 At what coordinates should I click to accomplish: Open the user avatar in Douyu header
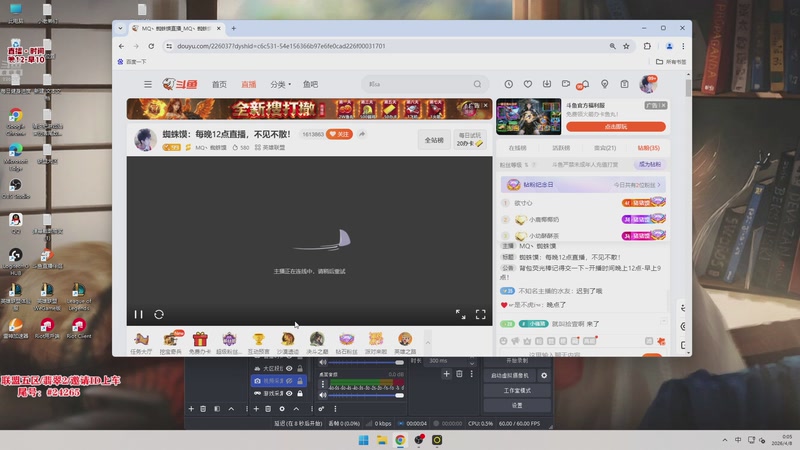pyautogui.click(x=648, y=84)
